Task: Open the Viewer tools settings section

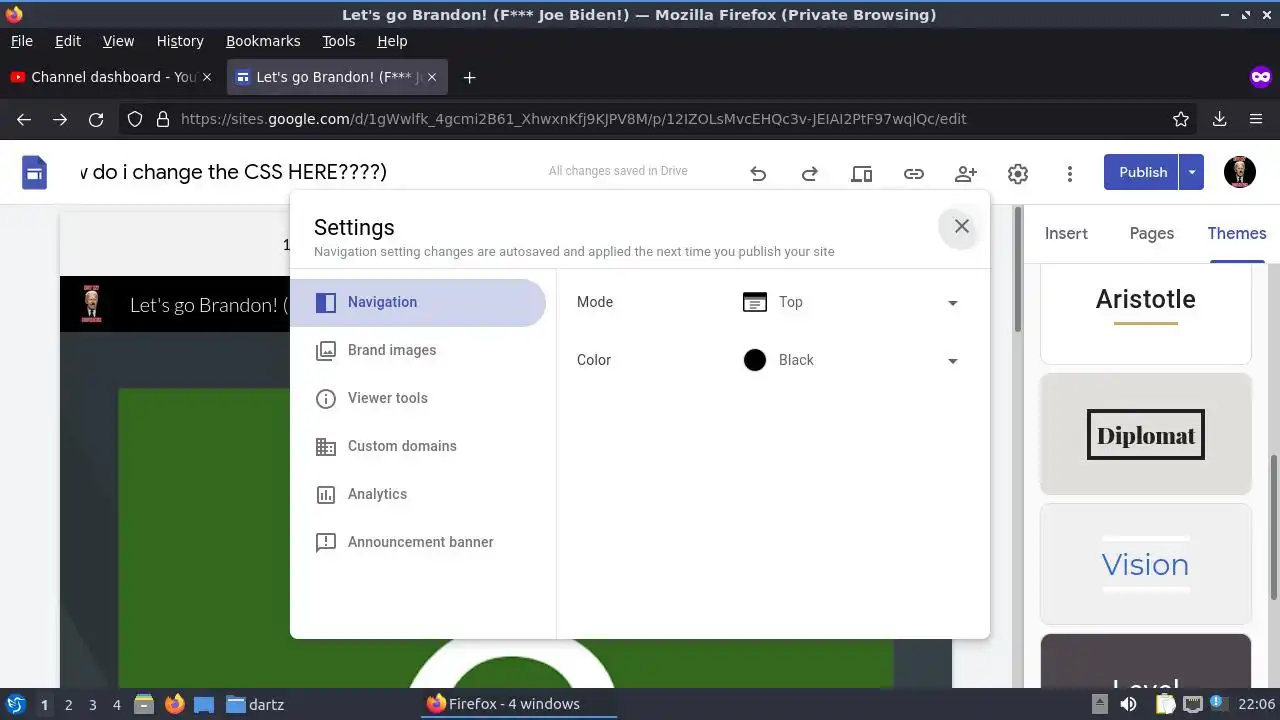Action: pyautogui.click(x=418, y=398)
